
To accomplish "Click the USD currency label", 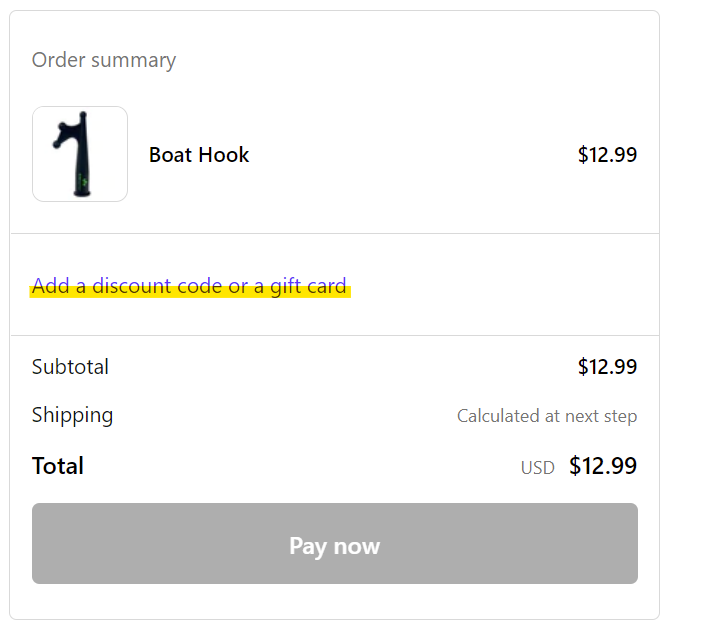I will click(537, 468).
